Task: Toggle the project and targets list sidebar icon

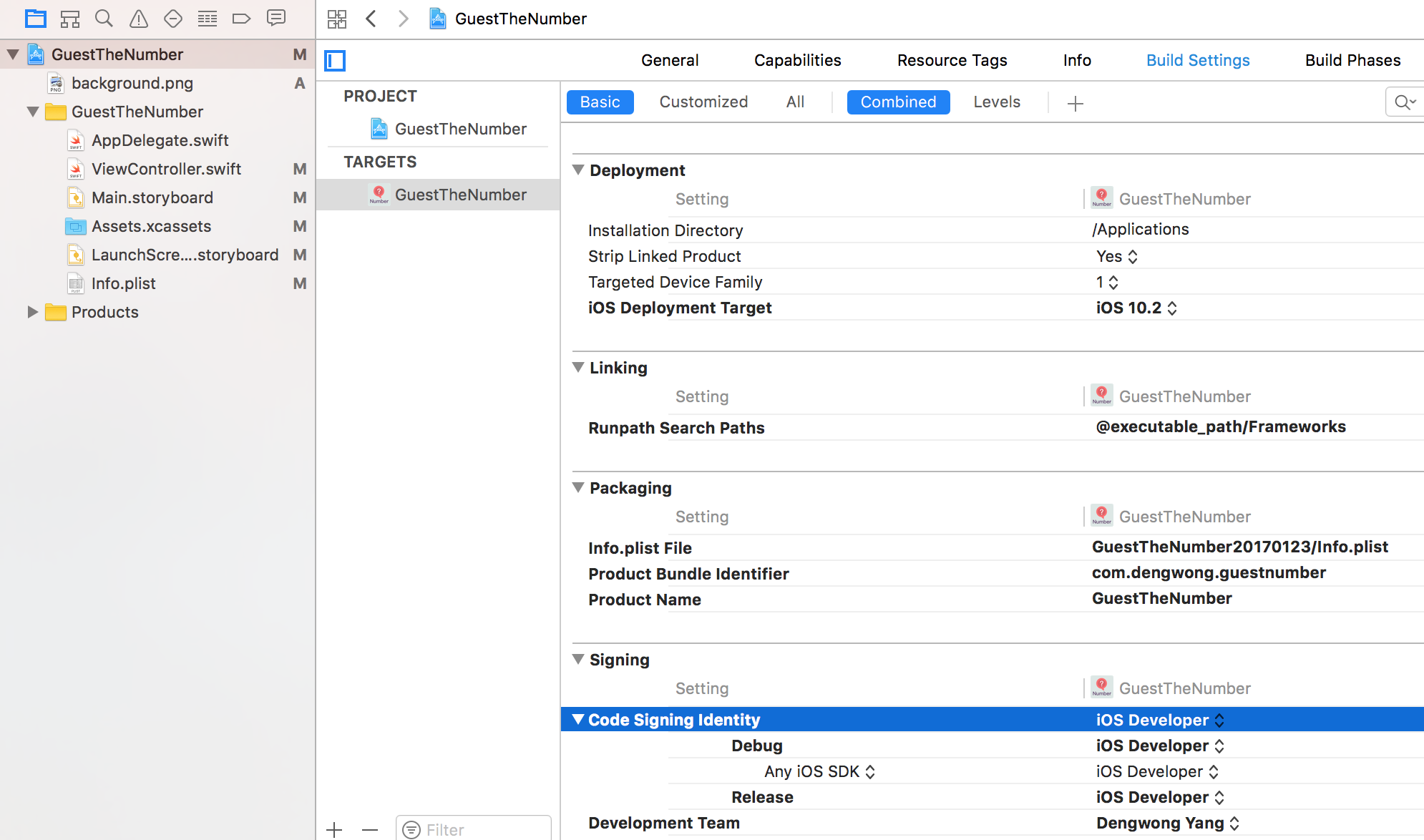Action: (335, 61)
